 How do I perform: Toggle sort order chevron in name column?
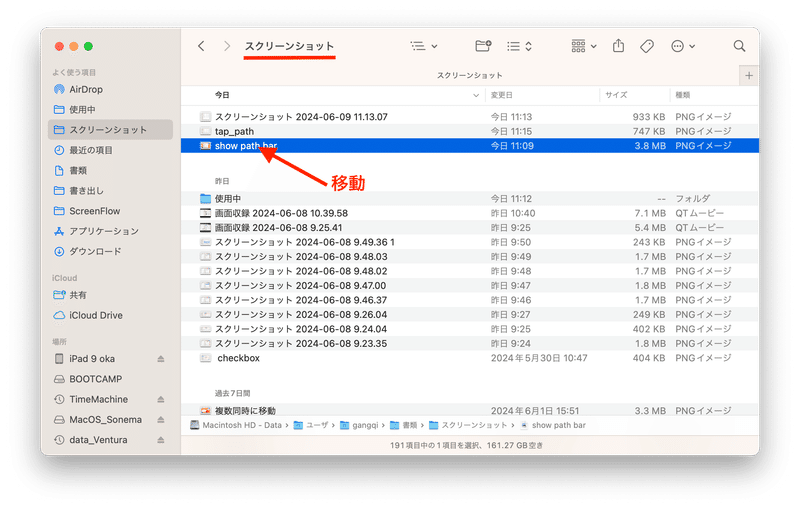tap(476, 95)
